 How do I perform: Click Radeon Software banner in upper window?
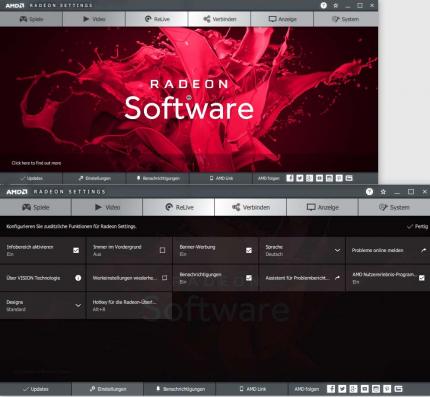coord(189,99)
